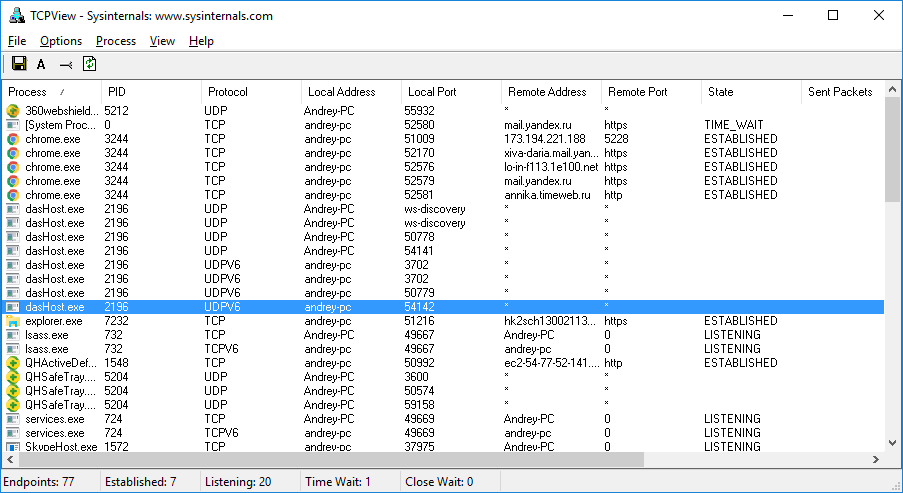Image resolution: width=903 pixels, height=493 pixels.
Task: Open the View menu
Action: [162, 41]
